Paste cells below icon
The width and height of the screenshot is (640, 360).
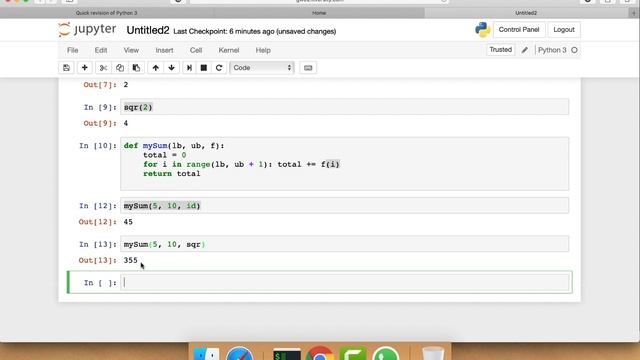(136, 68)
